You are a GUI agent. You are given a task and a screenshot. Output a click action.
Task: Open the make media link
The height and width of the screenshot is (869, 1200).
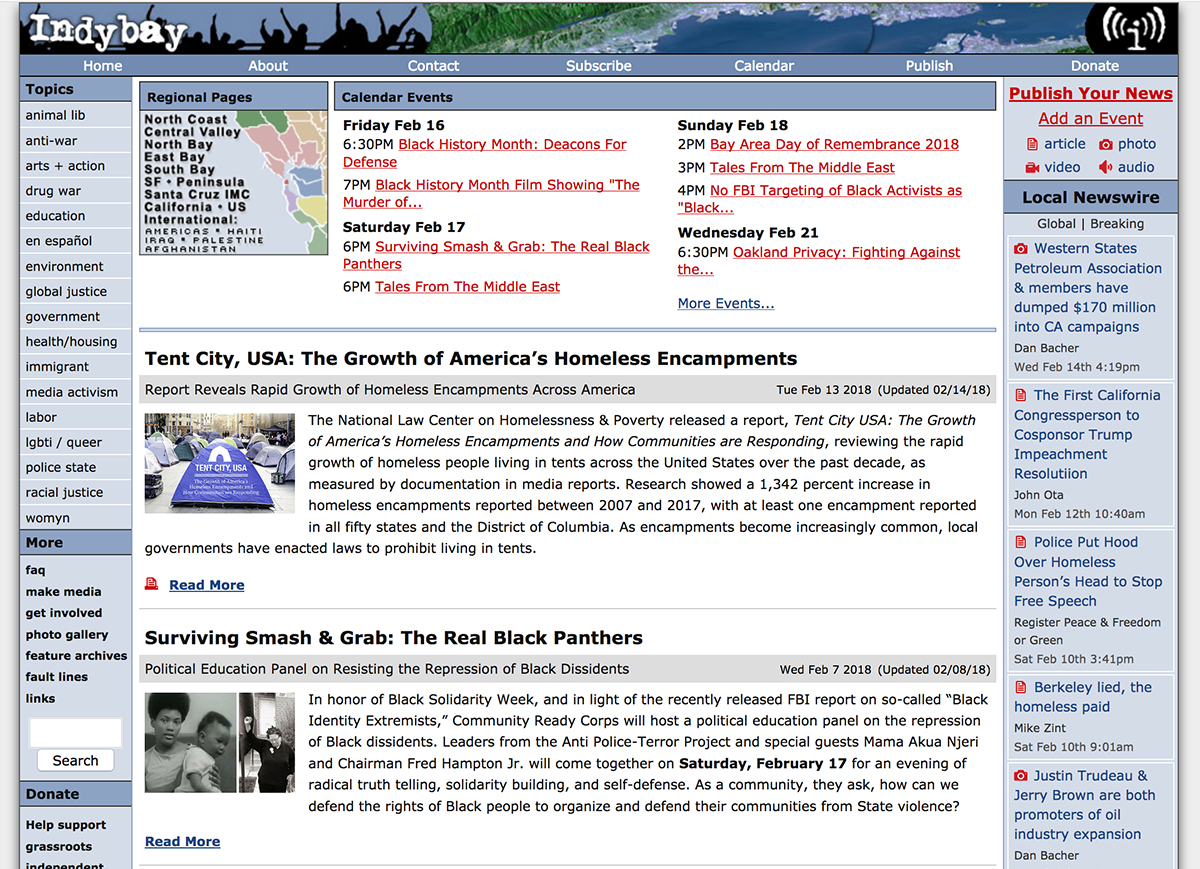(64, 591)
